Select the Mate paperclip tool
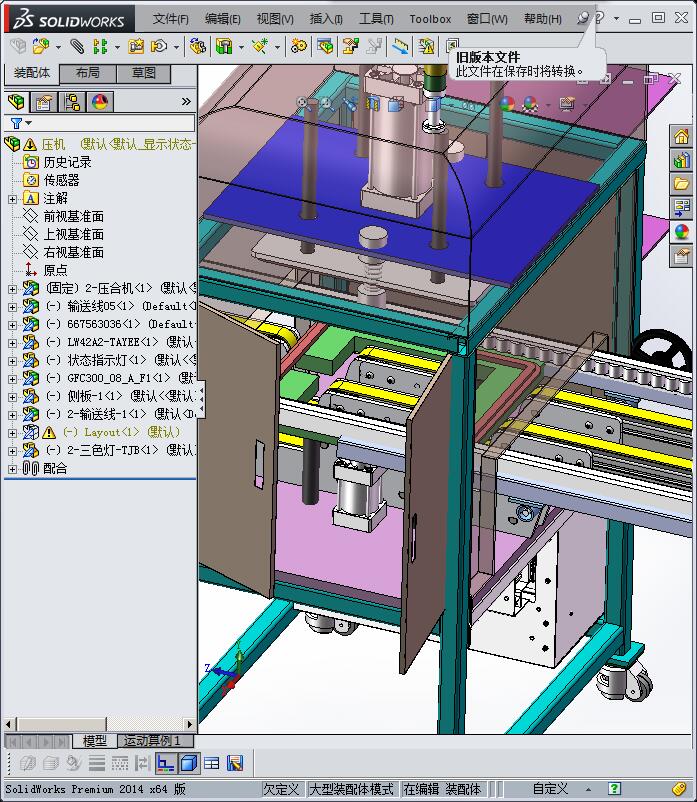This screenshot has height=802, width=697. pos(77,47)
